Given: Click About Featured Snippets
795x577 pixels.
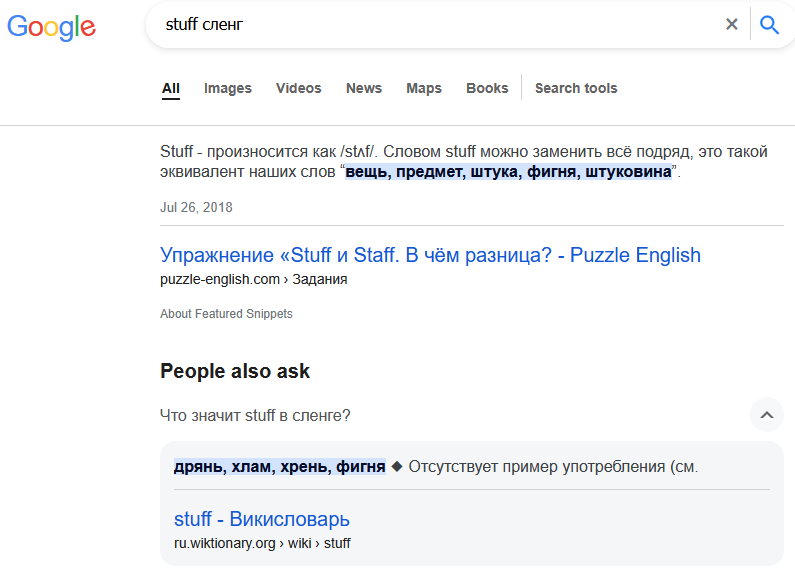Looking at the screenshot, I should click(x=226, y=314).
